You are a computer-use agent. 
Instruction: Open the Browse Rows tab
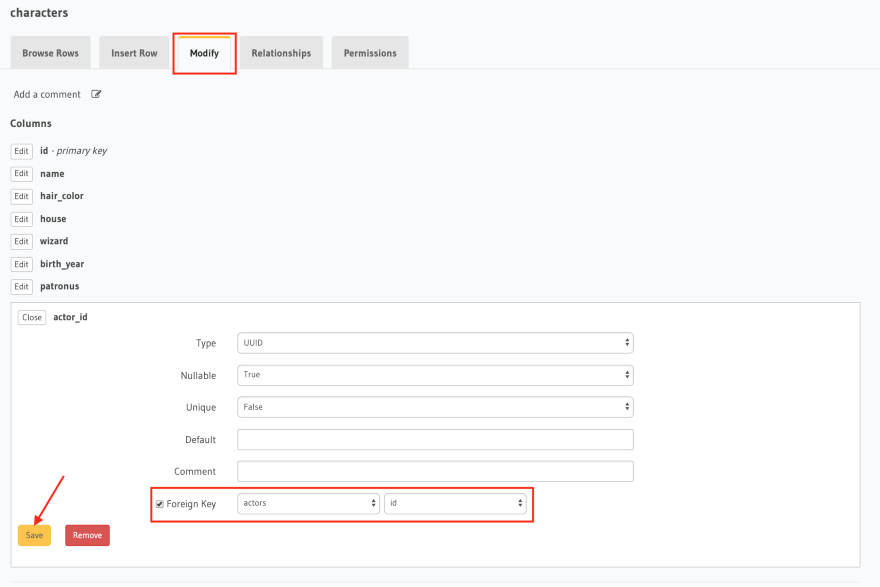point(51,53)
